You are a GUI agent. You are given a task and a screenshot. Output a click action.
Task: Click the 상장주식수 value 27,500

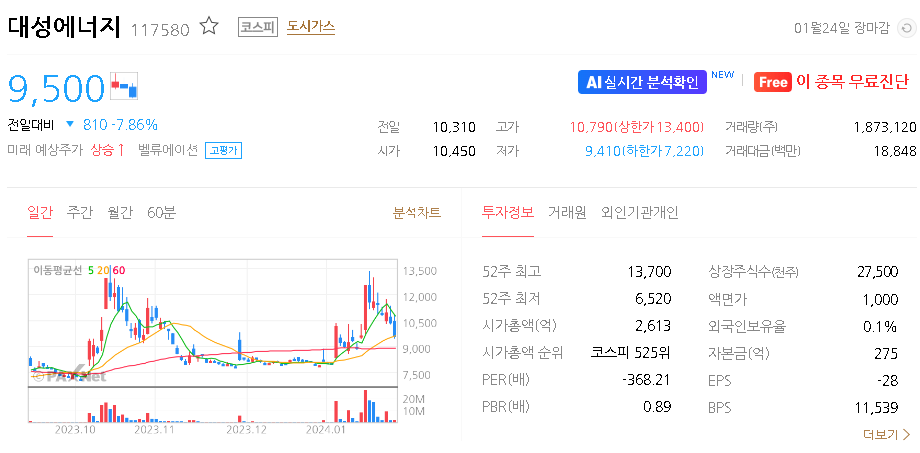tap(877, 272)
